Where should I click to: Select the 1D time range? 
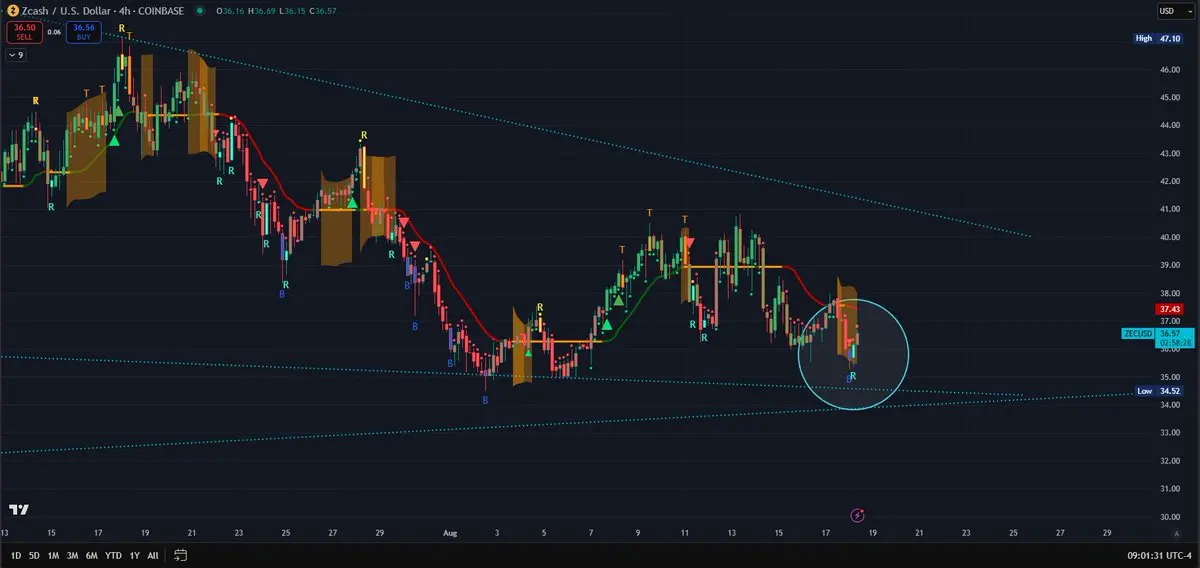[x=16, y=554]
